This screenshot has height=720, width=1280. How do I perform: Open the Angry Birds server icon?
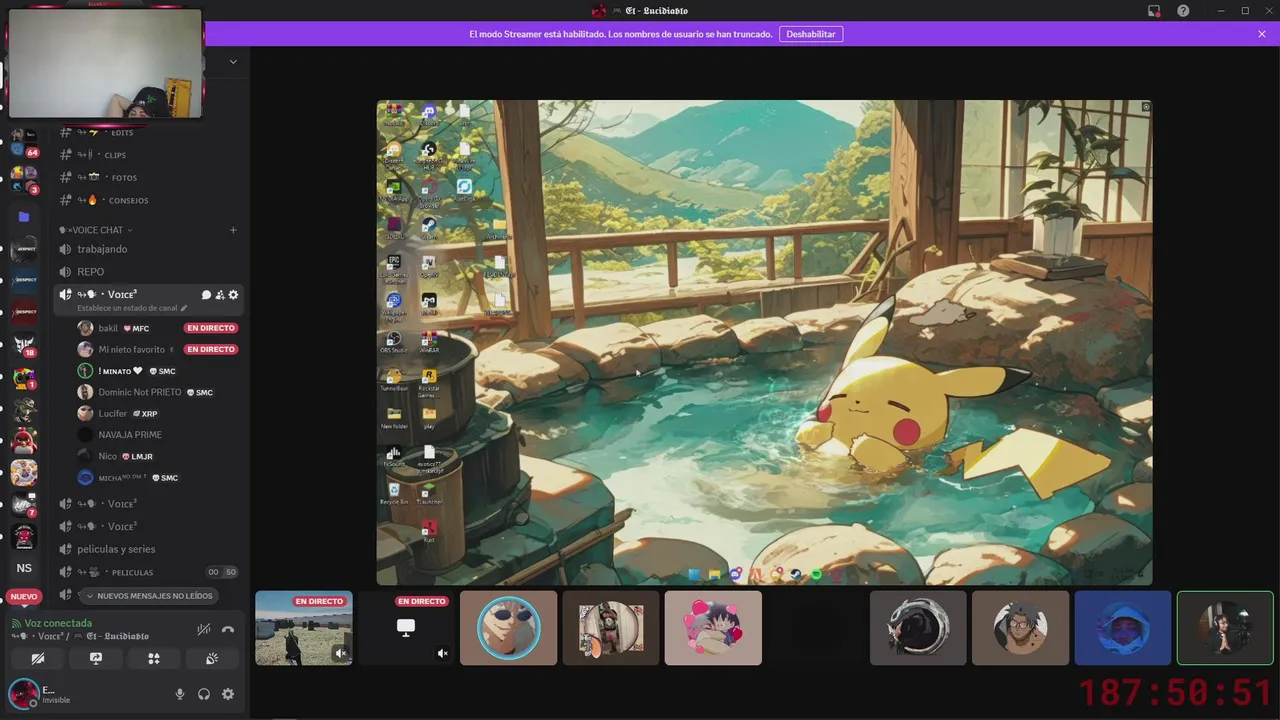(24, 440)
